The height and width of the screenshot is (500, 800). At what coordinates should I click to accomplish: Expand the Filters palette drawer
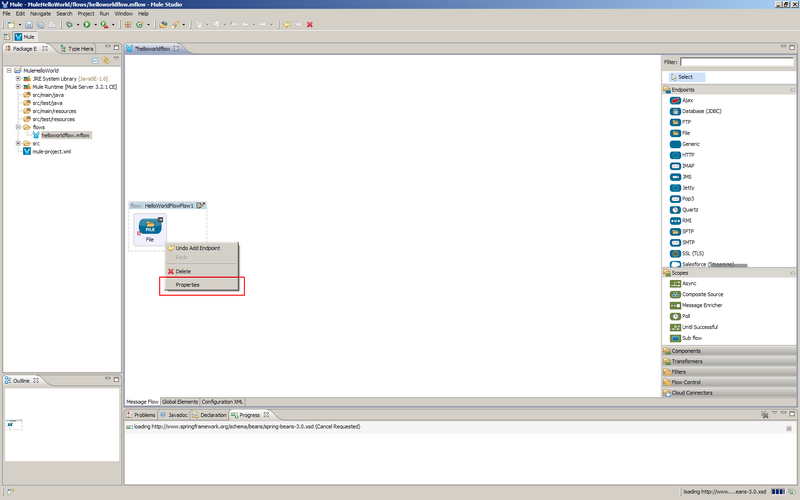coord(729,372)
